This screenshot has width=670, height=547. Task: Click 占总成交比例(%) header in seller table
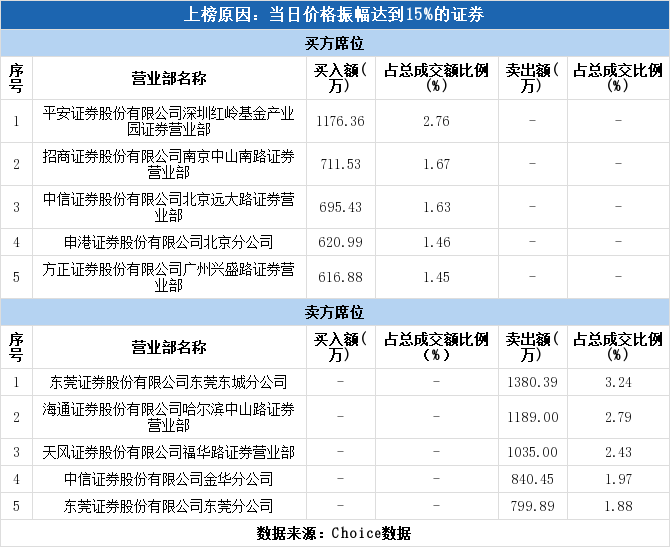(618, 347)
